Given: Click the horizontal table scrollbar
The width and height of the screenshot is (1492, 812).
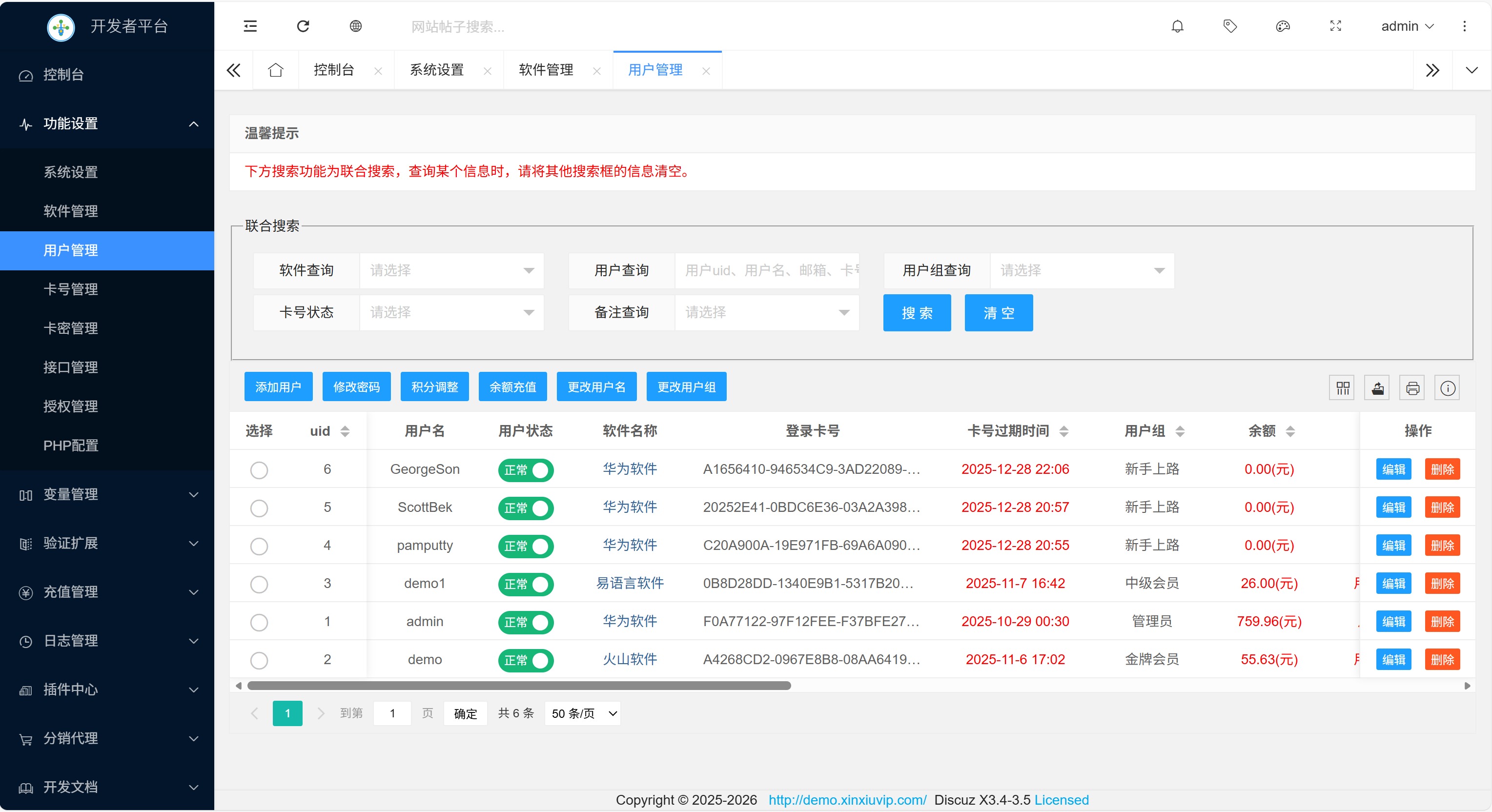Looking at the screenshot, I should 518,686.
